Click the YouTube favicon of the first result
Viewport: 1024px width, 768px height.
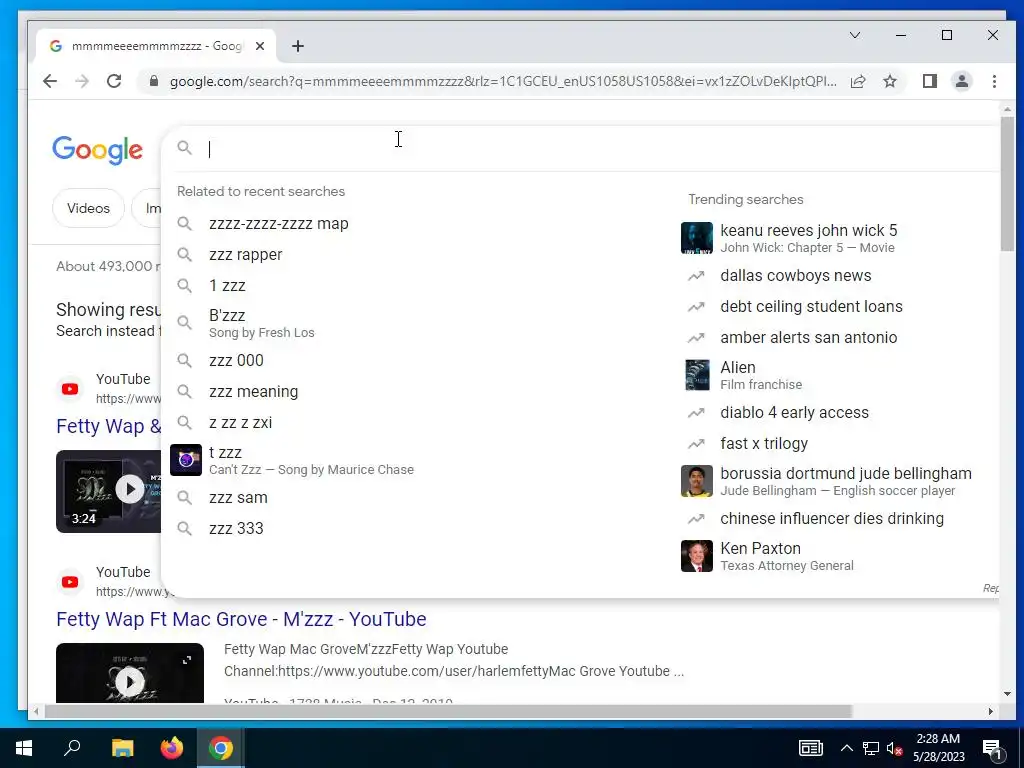pyautogui.click(x=70, y=389)
